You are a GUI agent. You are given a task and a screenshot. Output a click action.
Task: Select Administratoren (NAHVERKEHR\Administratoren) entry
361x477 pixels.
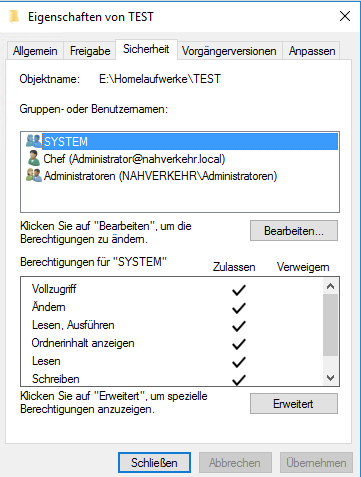[160, 176]
